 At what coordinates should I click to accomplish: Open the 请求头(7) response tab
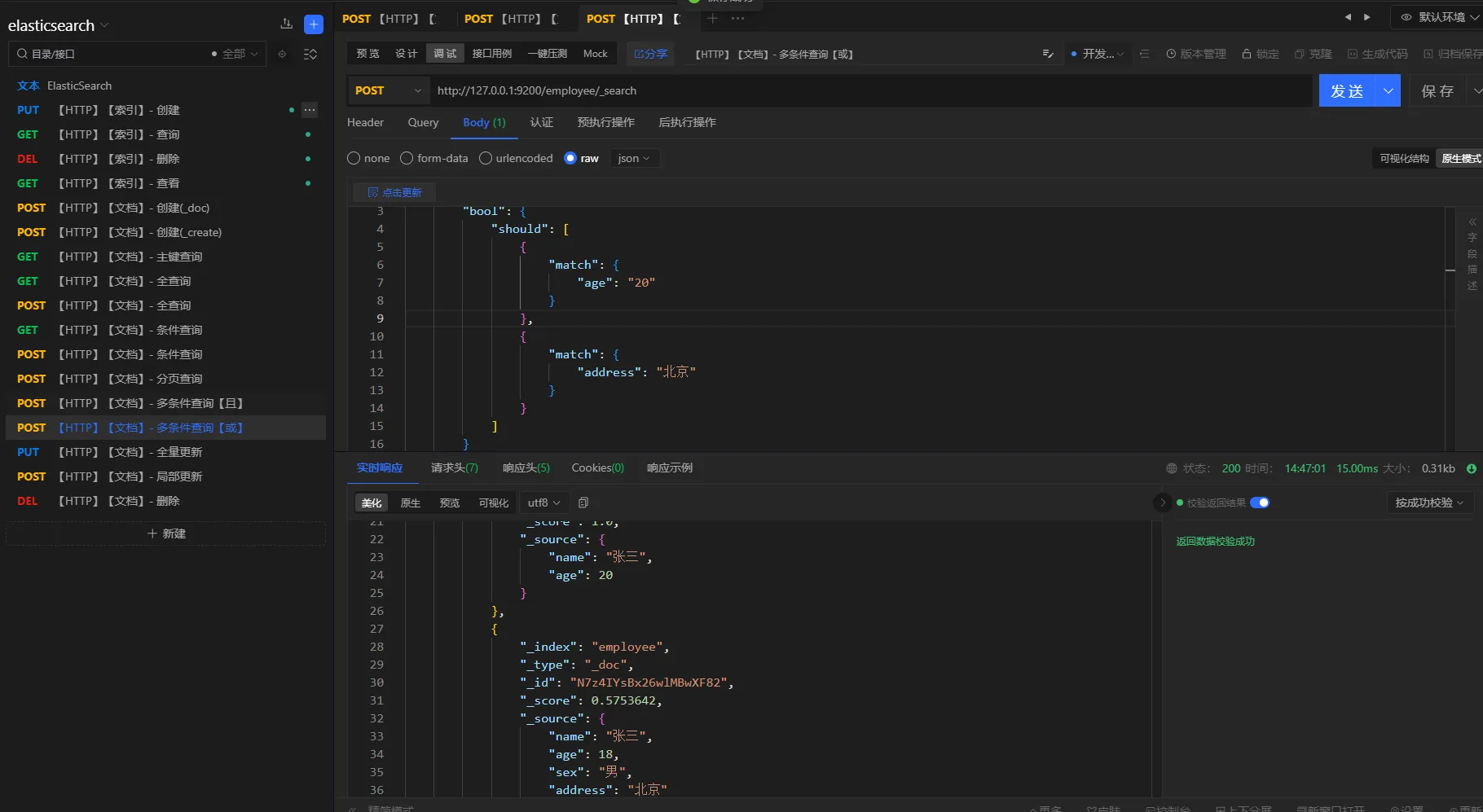tap(454, 467)
